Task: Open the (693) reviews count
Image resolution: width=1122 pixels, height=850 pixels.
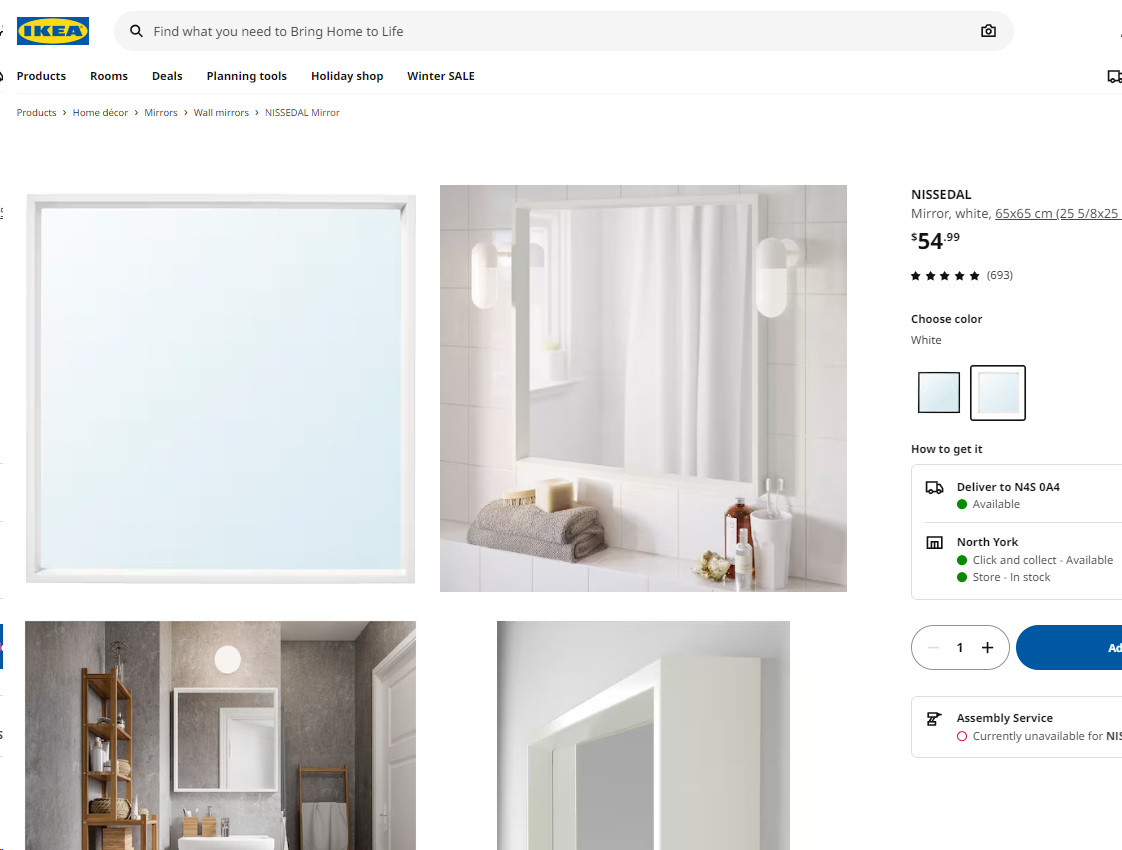Action: pos(1000,275)
